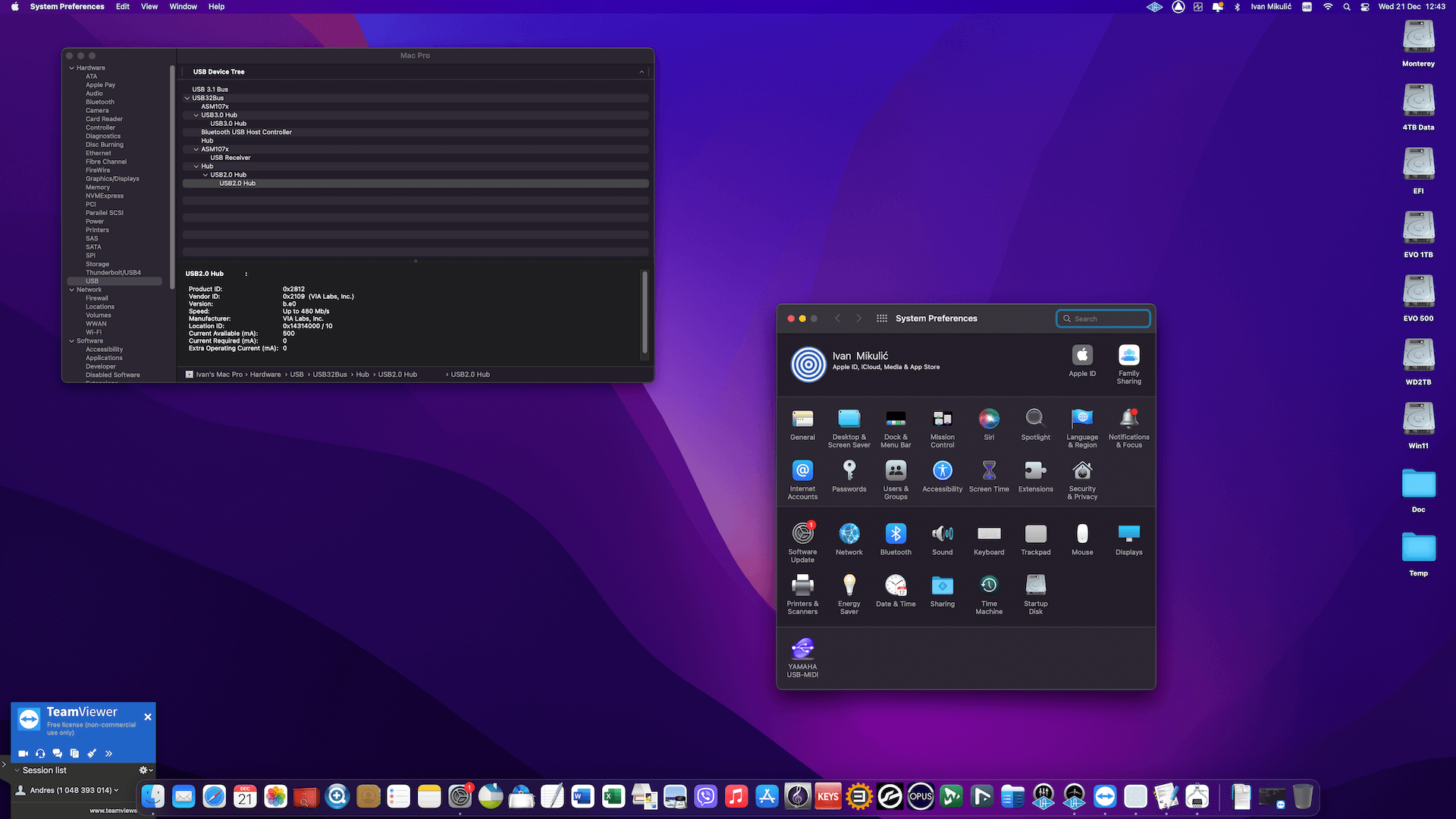Screen dimensions: 1456x819
Task: Open the Window menu
Action: click(x=183, y=7)
